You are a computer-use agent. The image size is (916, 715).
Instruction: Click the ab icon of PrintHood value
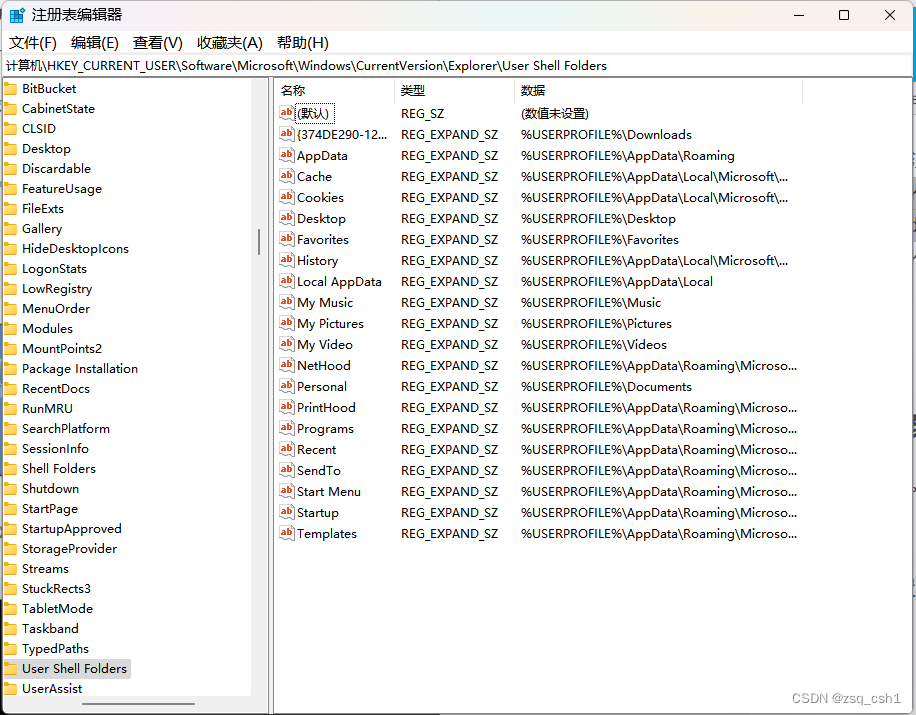click(286, 407)
